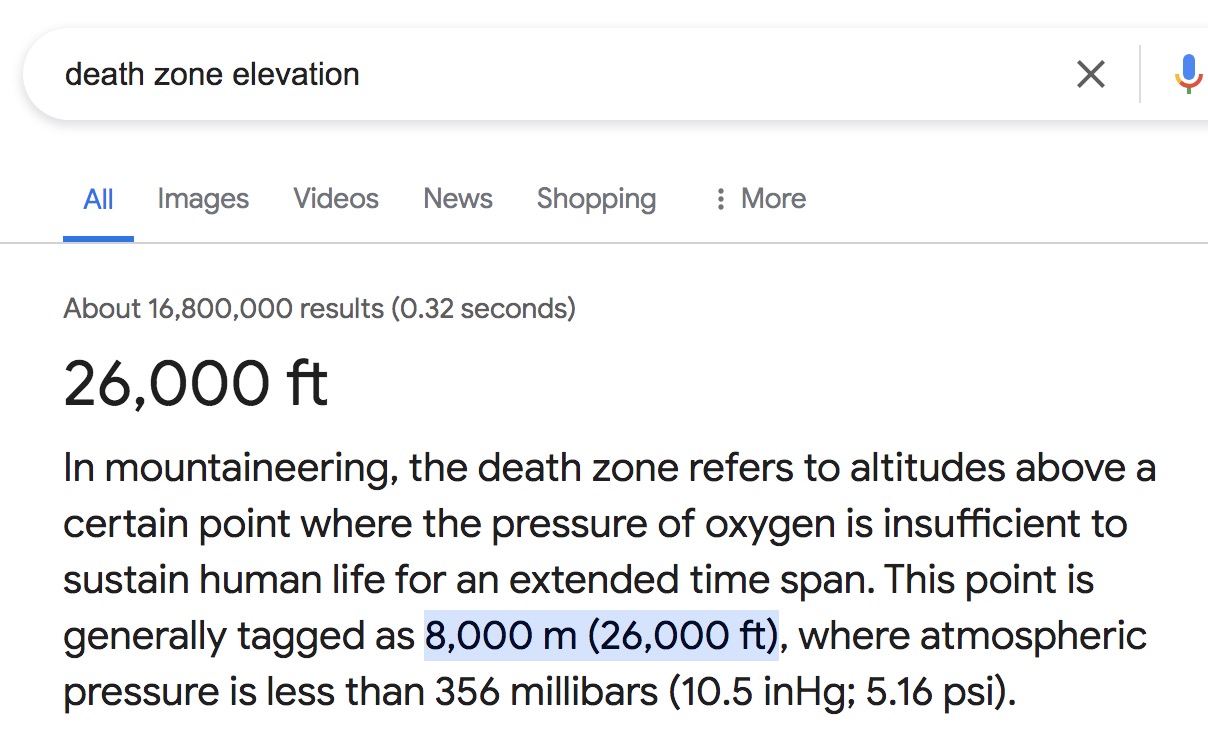The width and height of the screenshot is (1208, 744).
Task: Click the 26,000 ft answer heading
Action: point(196,383)
